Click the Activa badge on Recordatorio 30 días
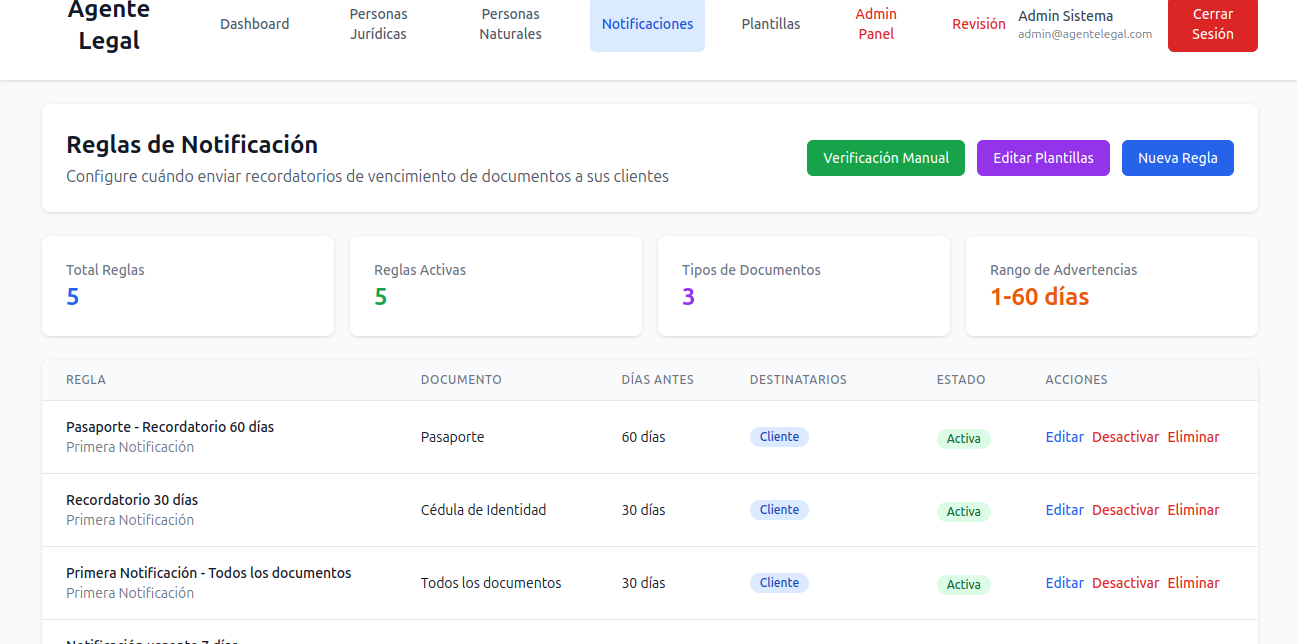 (x=963, y=511)
